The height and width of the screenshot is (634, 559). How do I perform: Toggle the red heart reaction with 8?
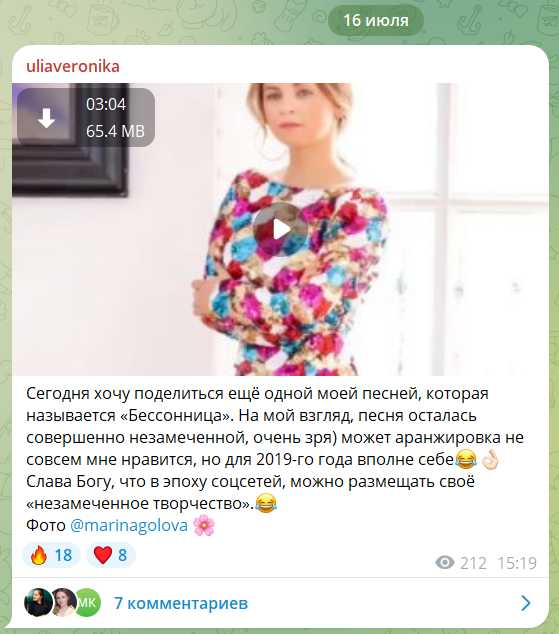111,555
